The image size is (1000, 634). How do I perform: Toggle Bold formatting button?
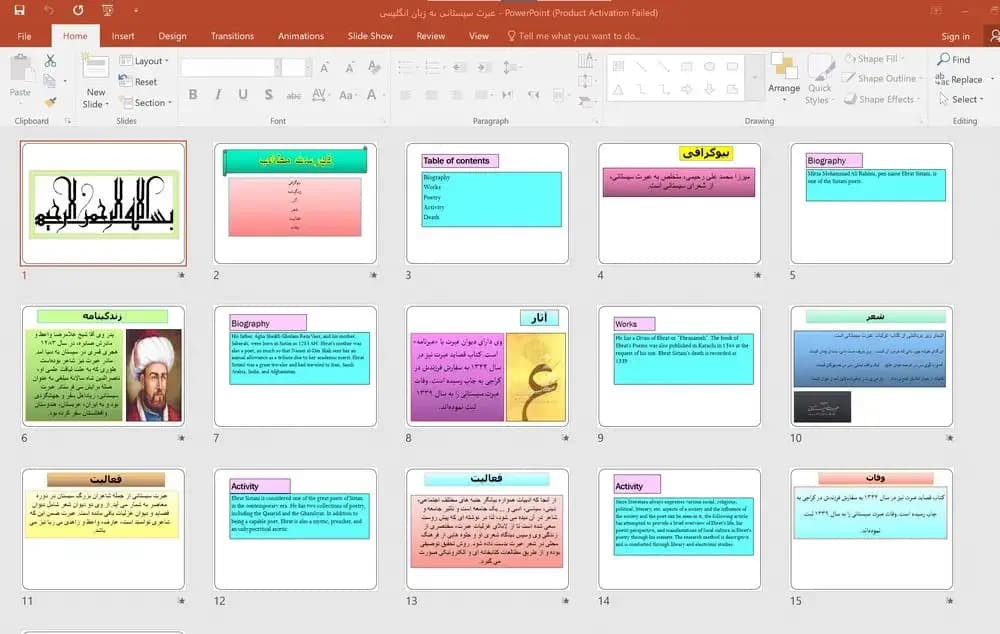193,94
